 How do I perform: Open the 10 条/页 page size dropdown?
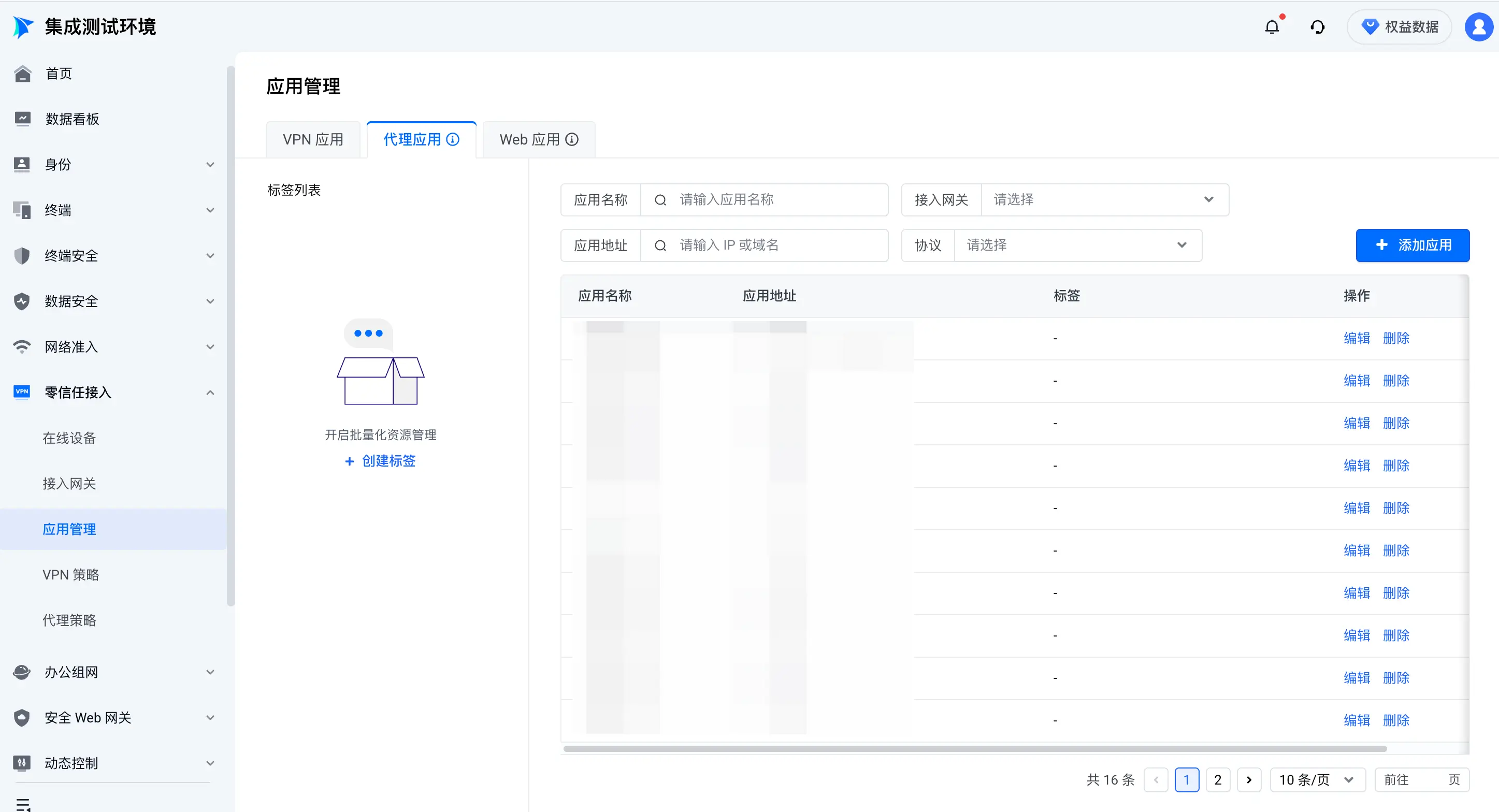(x=1317, y=779)
